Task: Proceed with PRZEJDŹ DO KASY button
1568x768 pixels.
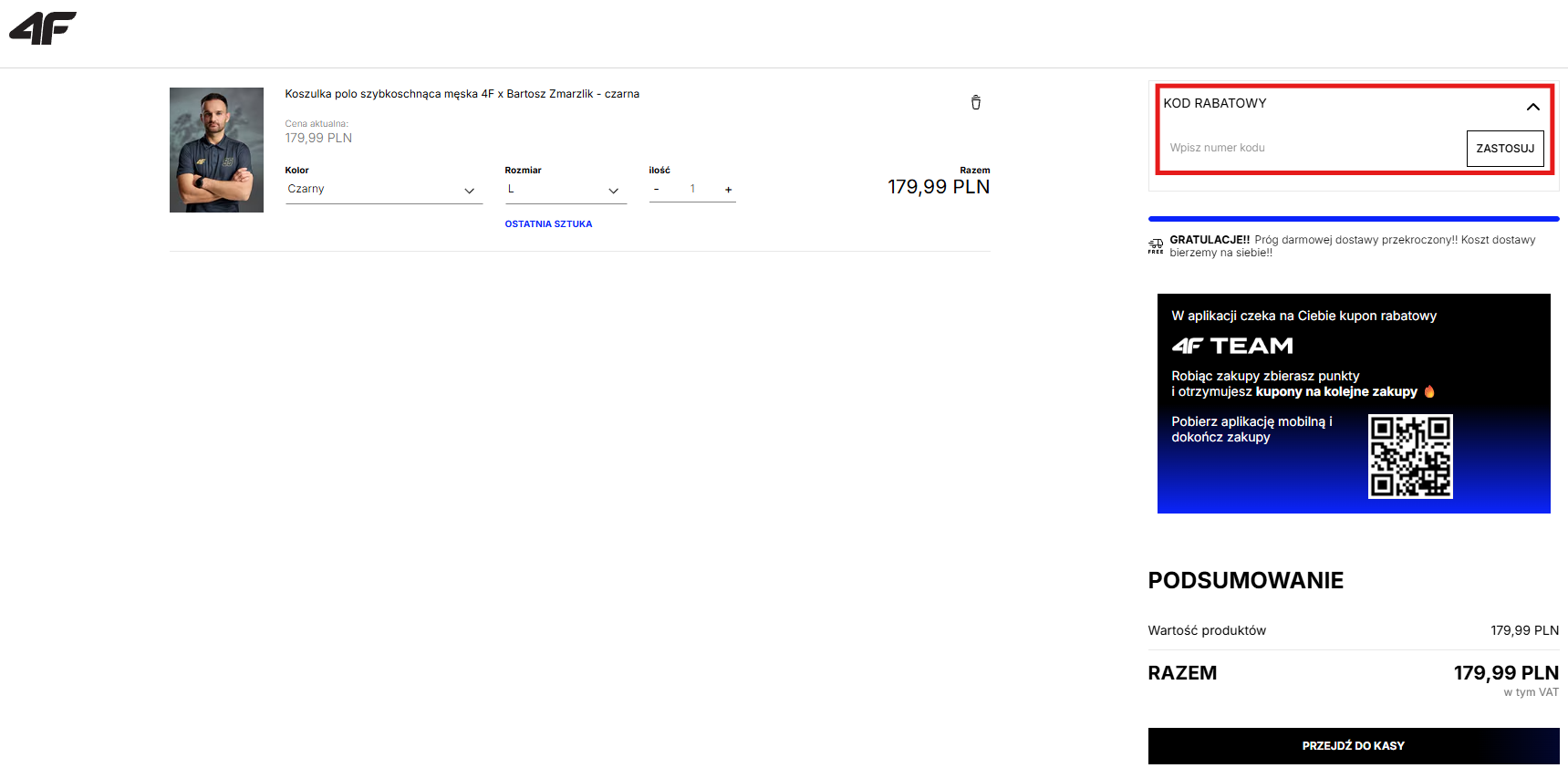Action: coord(1353,745)
